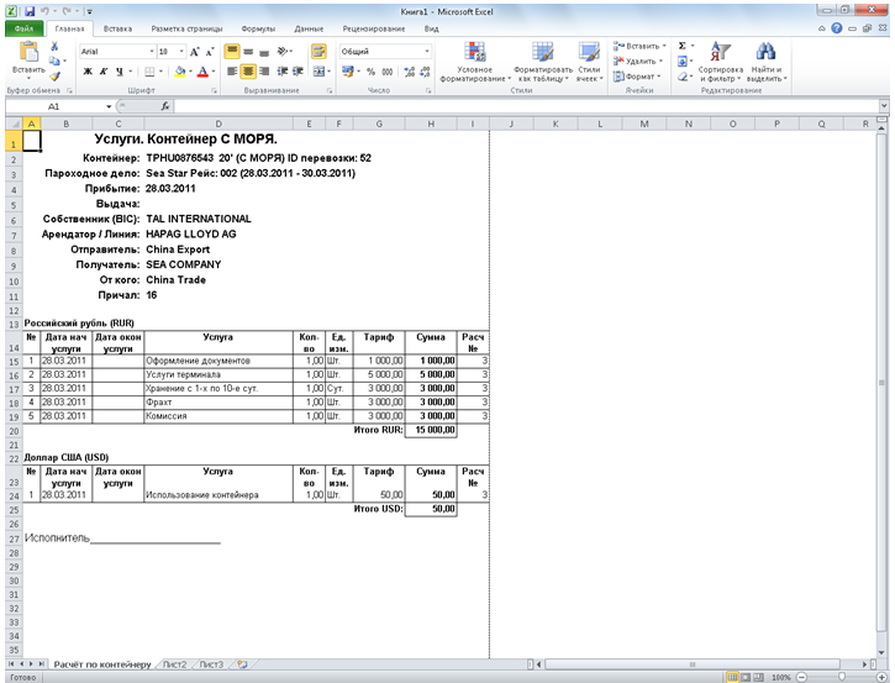Click the Insert Function fx icon

tap(165, 106)
